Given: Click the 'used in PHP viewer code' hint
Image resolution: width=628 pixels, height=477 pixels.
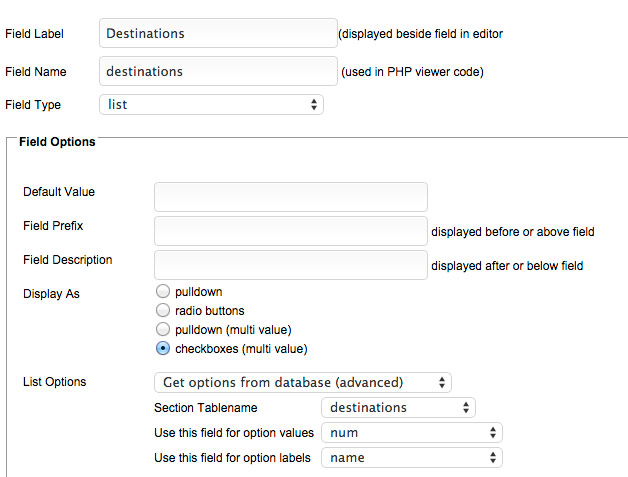Looking at the screenshot, I should tap(413, 72).
